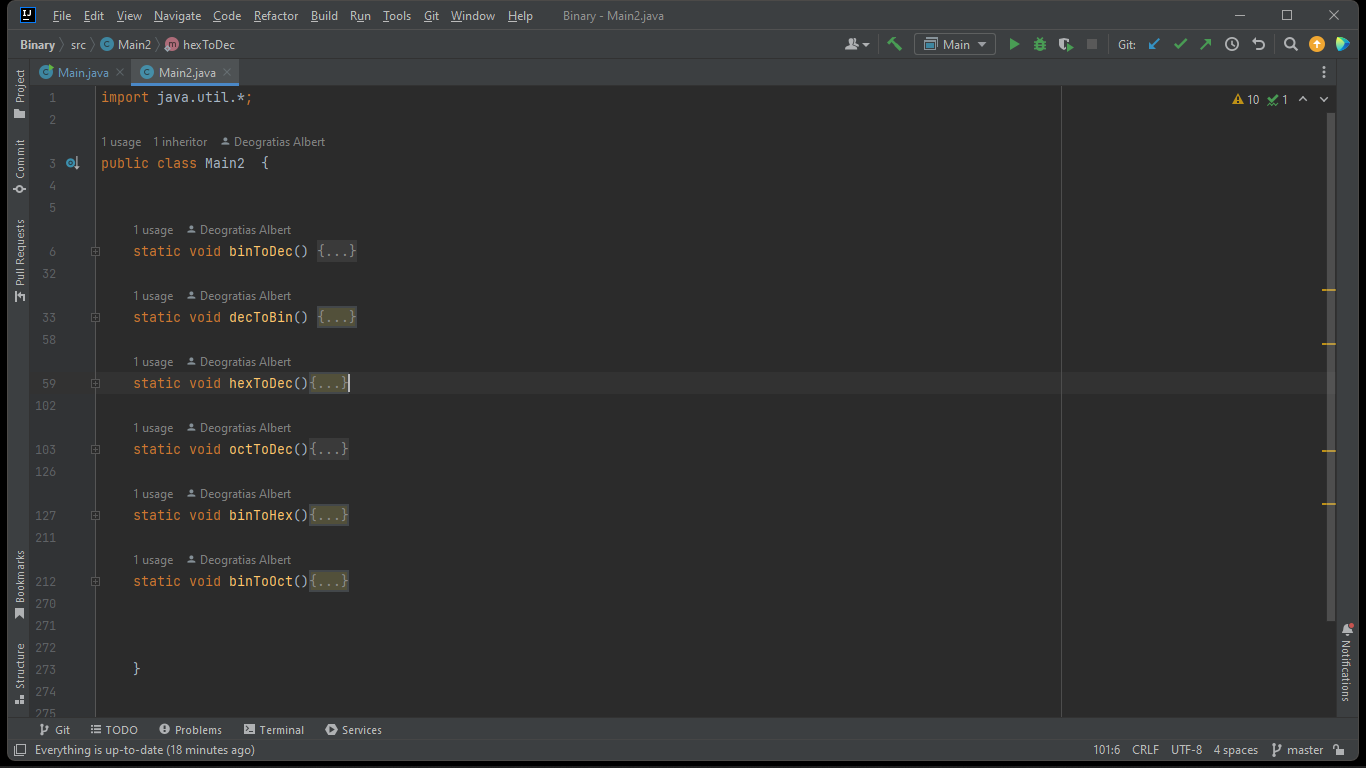Open Search Everywhere magnifier icon
This screenshot has height=768, width=1366.
1290,44
